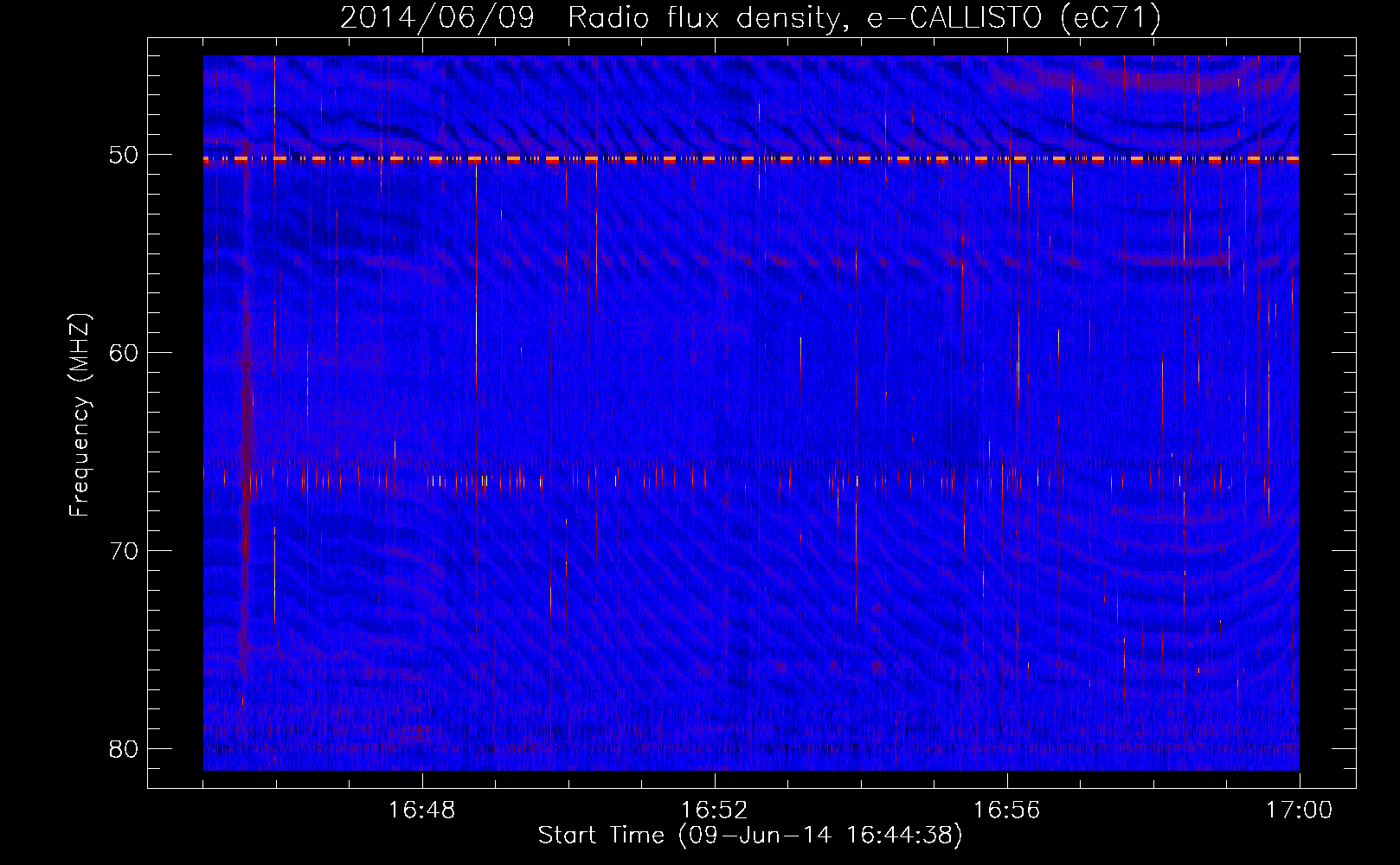The width and height of the screenshot is (1400, 865).
Task: Click the bright orange interference line at 50 MHz
Action: click(751, 159)
